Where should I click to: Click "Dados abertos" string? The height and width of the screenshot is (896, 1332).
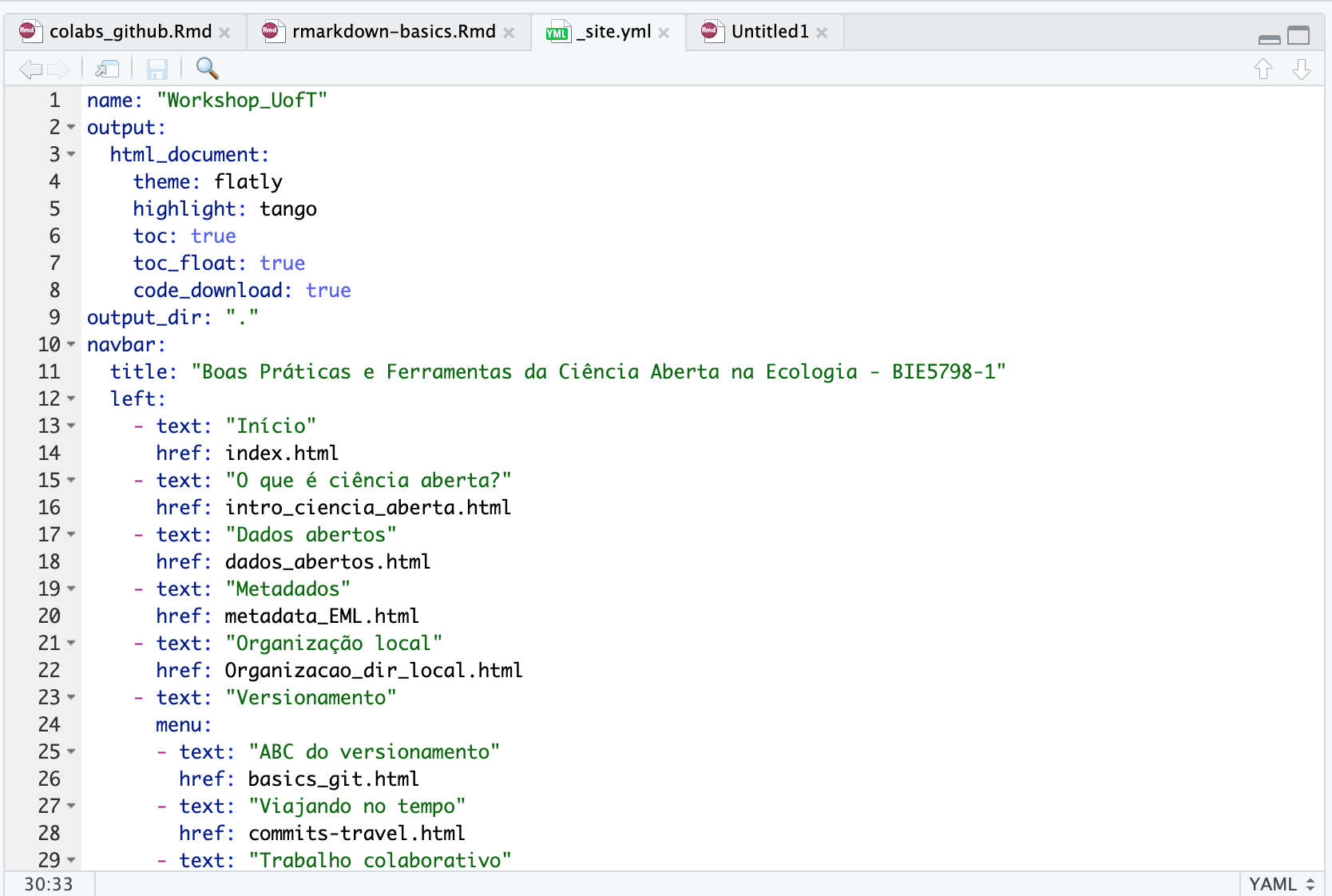[311, 535]
